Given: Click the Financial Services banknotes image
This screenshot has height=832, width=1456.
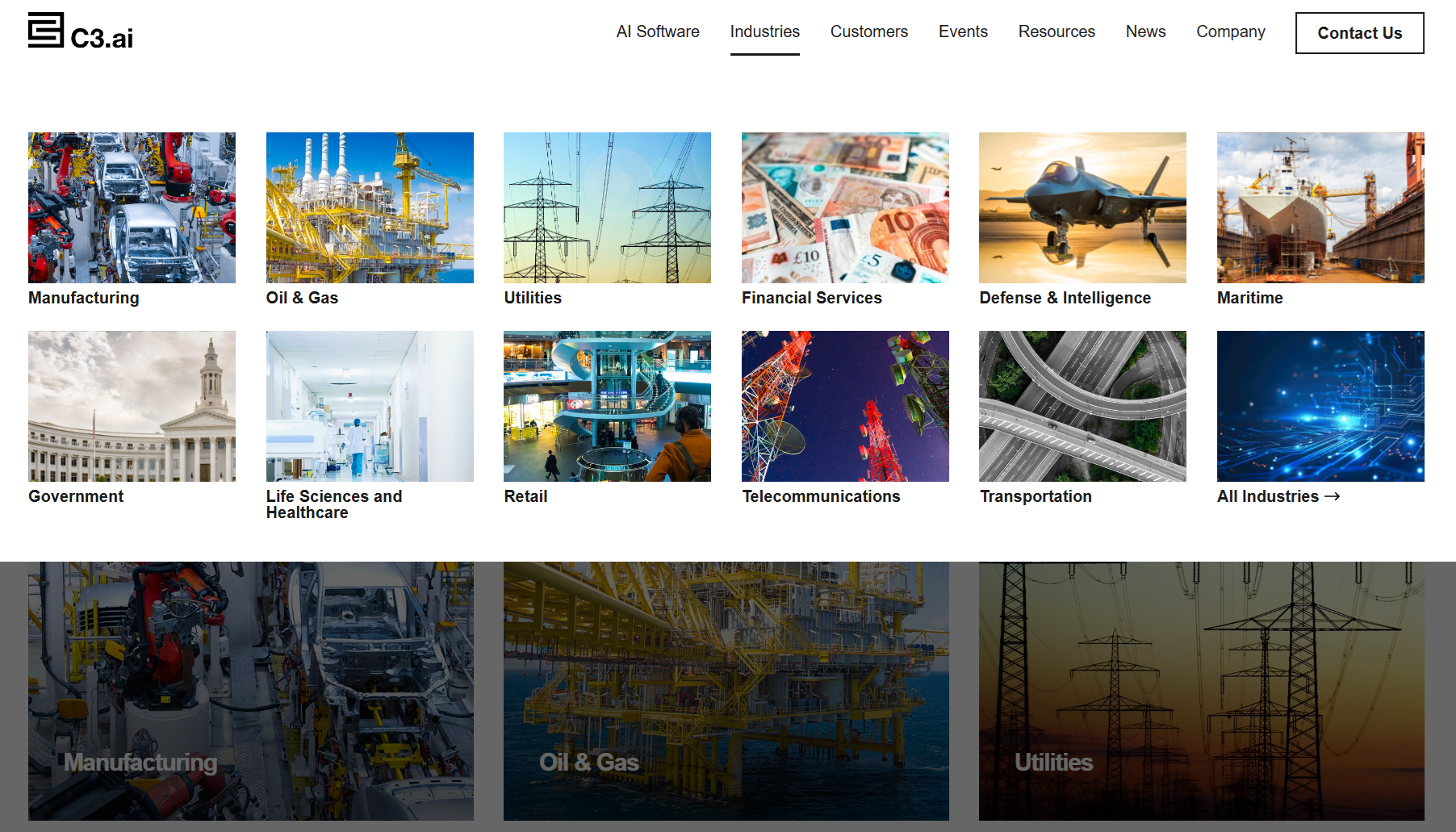Looking at the screenshot, I should pyautogui.click(x=845, y=207).
